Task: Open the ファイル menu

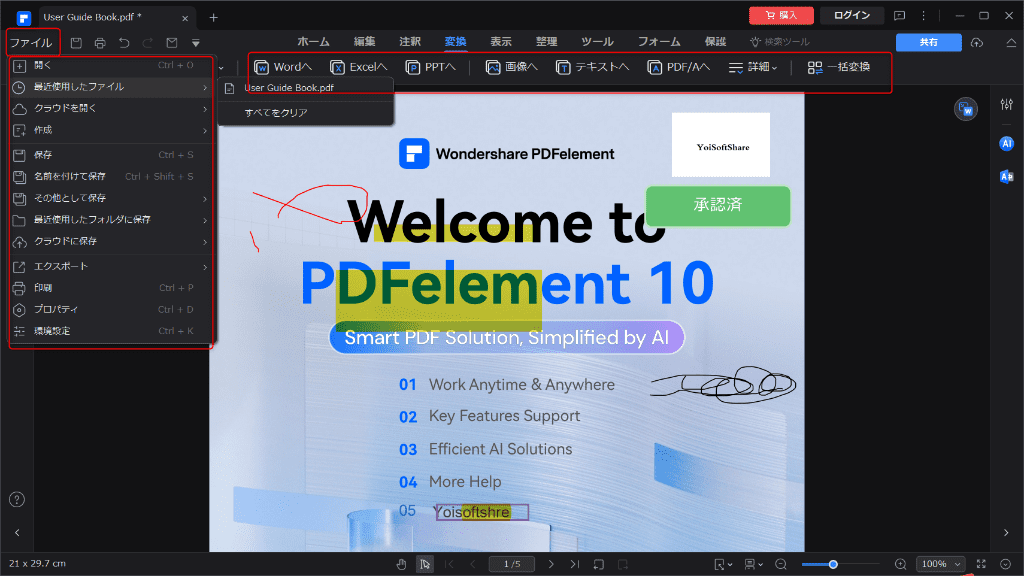Action: pos(31,43)
